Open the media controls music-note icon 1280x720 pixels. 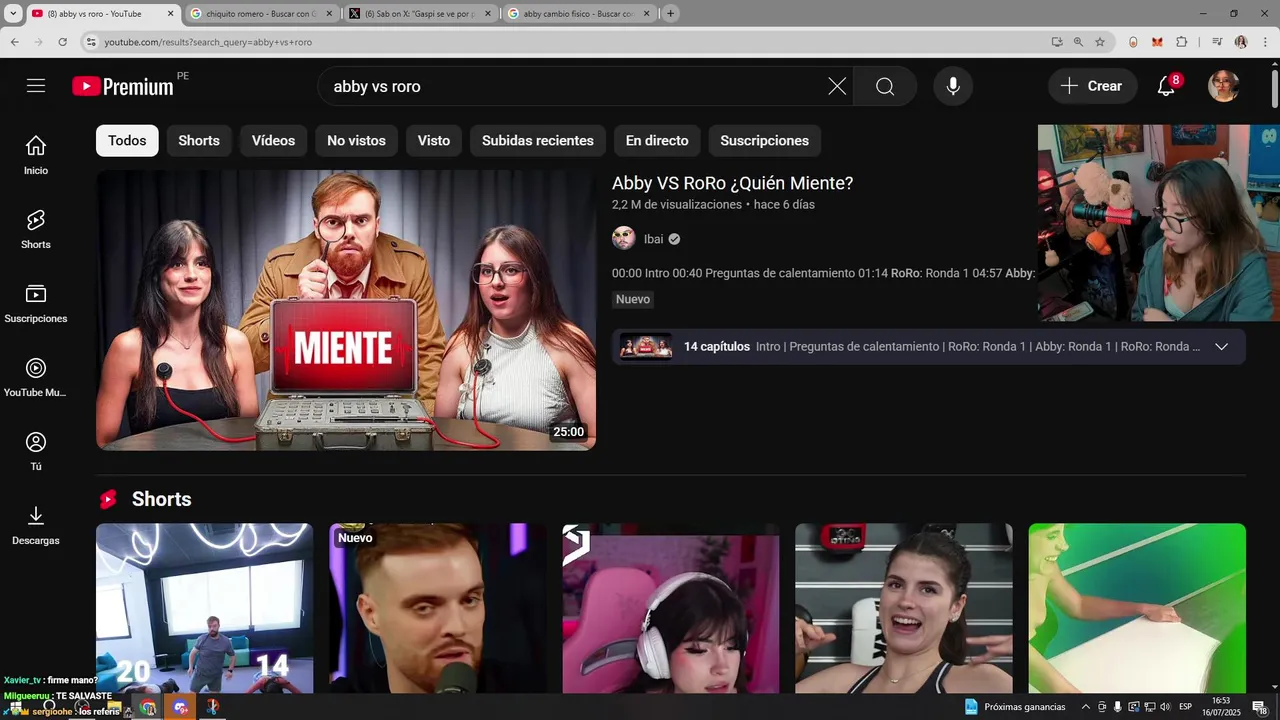(1217, 42)
